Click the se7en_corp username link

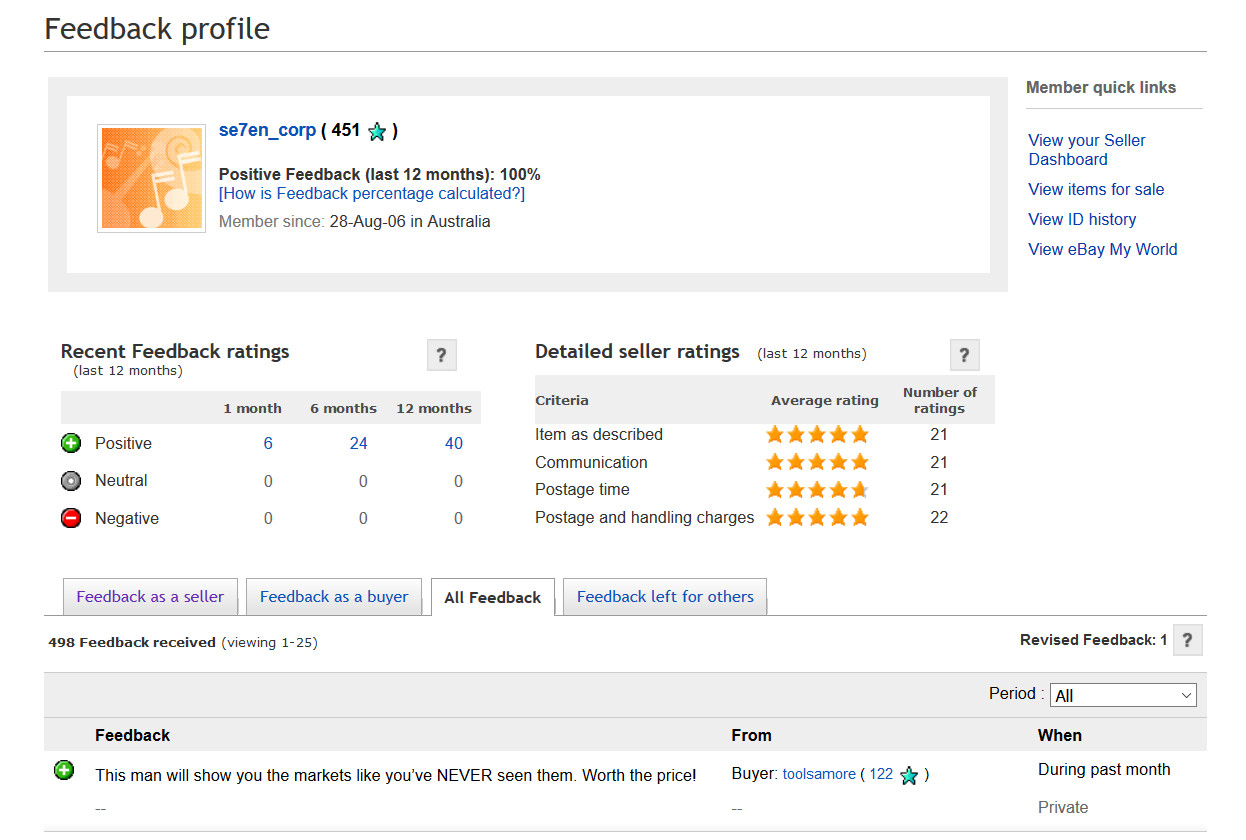[x=267, y=130]
